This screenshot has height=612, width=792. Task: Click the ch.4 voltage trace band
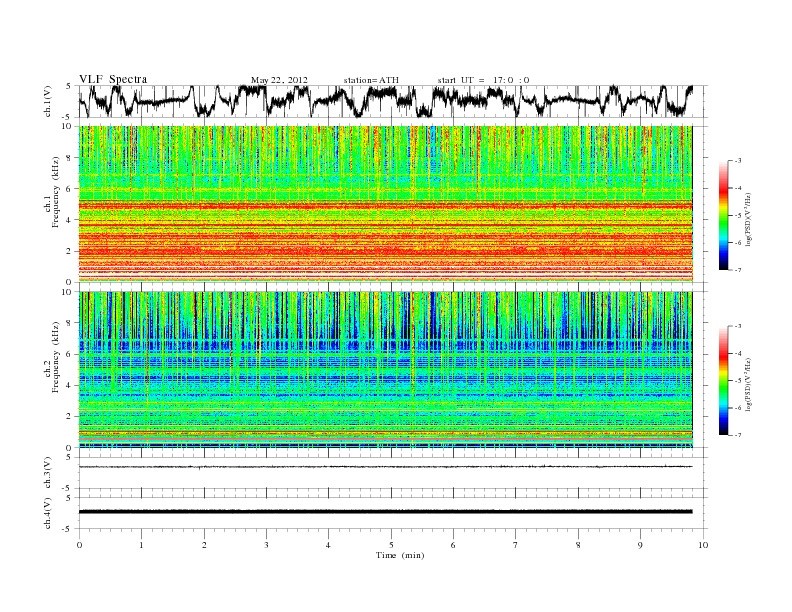tap(385, 512)
